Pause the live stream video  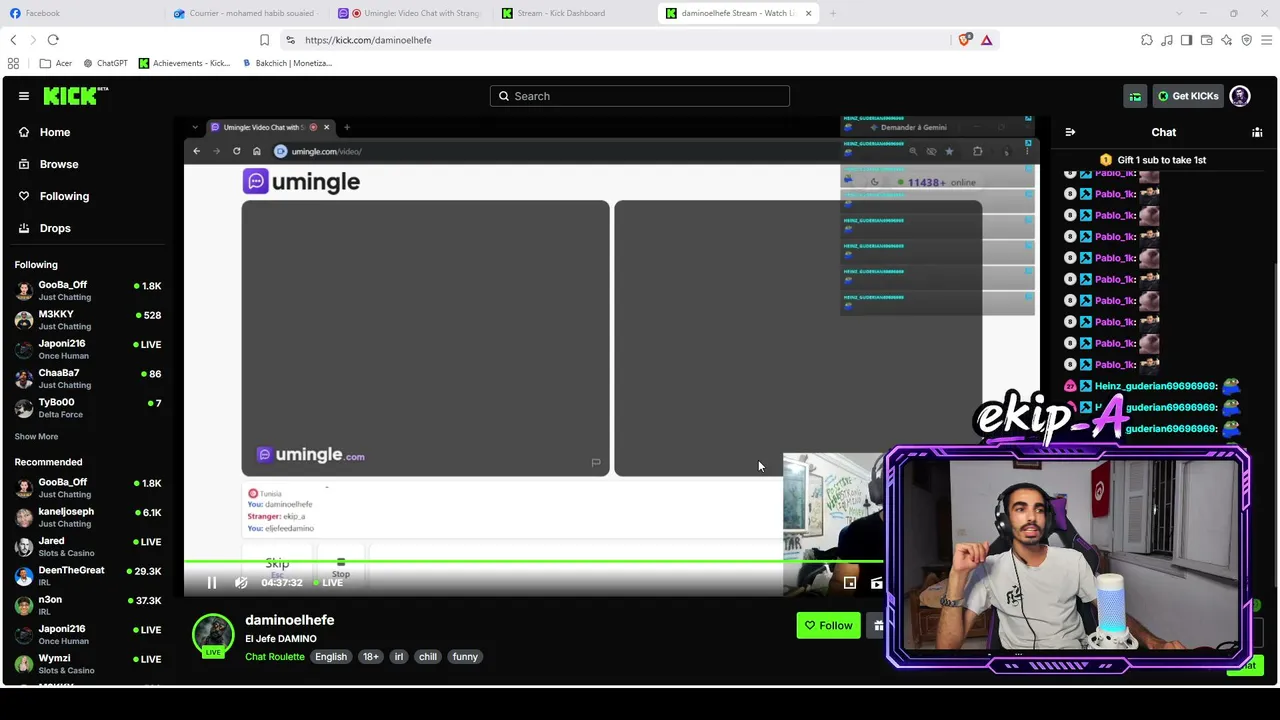pyautogui.click(x=212, y=583)
